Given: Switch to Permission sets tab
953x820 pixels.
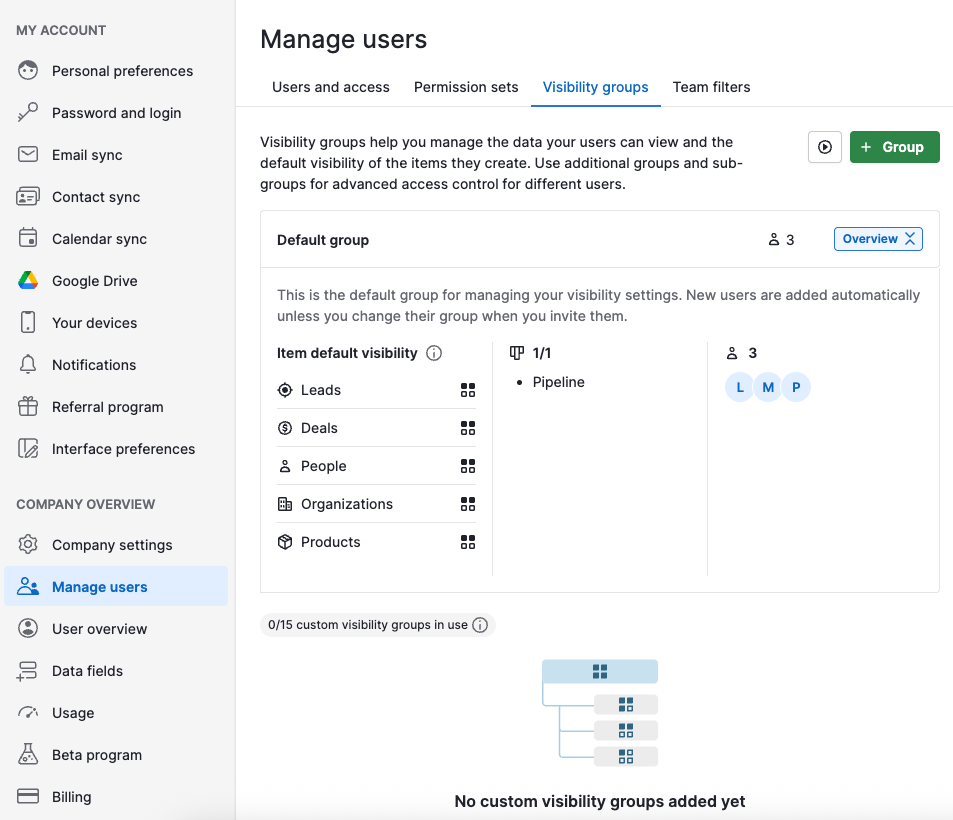Looking at the screenshot, I should [x=466, y=87].
